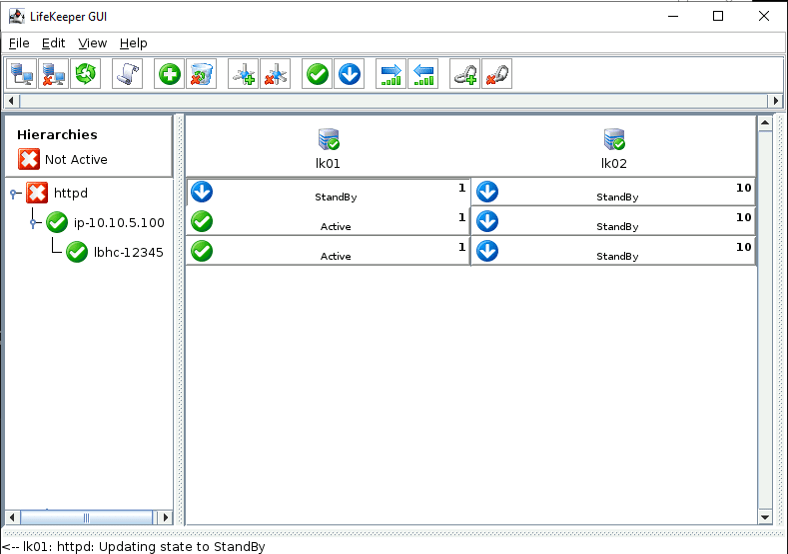
Task: Click the Add Dependency chain icon
Action: pyautogui.click(x=465, y=74)
